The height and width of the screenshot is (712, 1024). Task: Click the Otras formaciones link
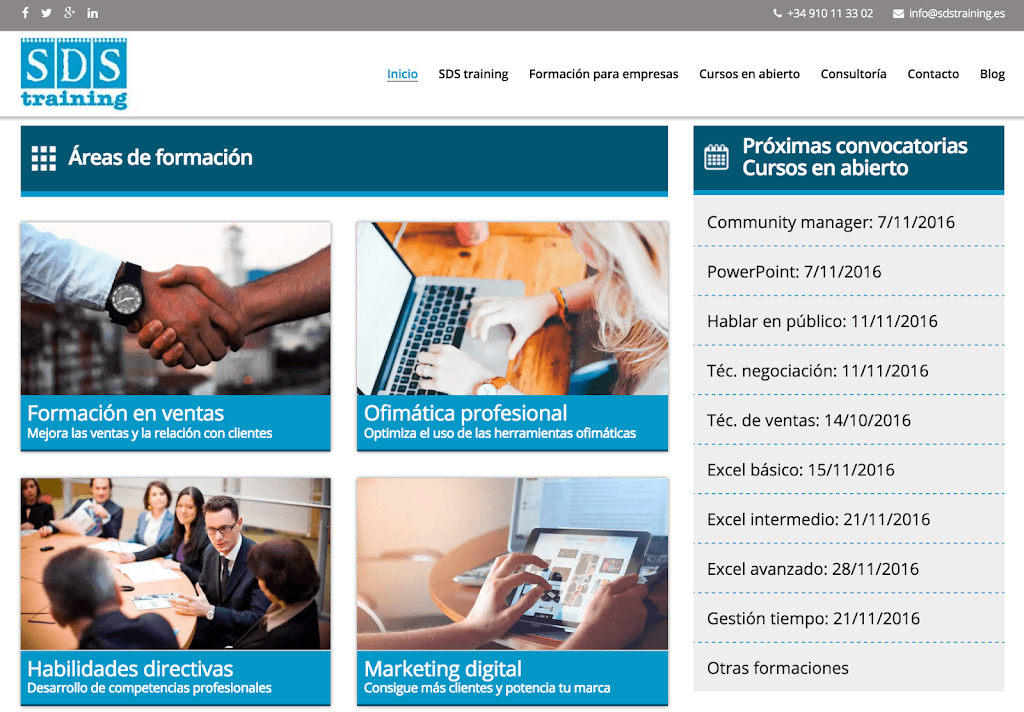(777, 668)
